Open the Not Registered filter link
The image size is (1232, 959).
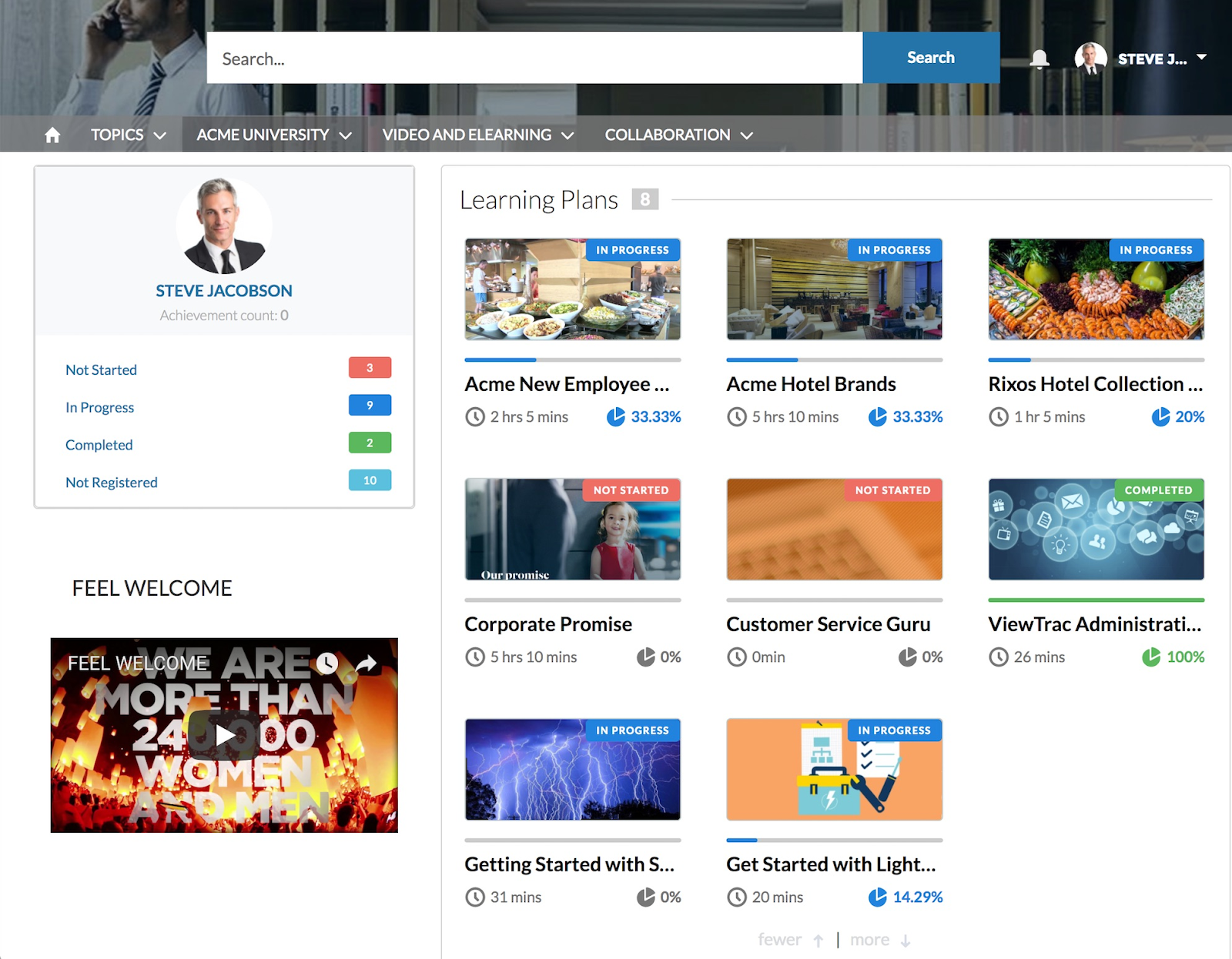tap(111, 483)
